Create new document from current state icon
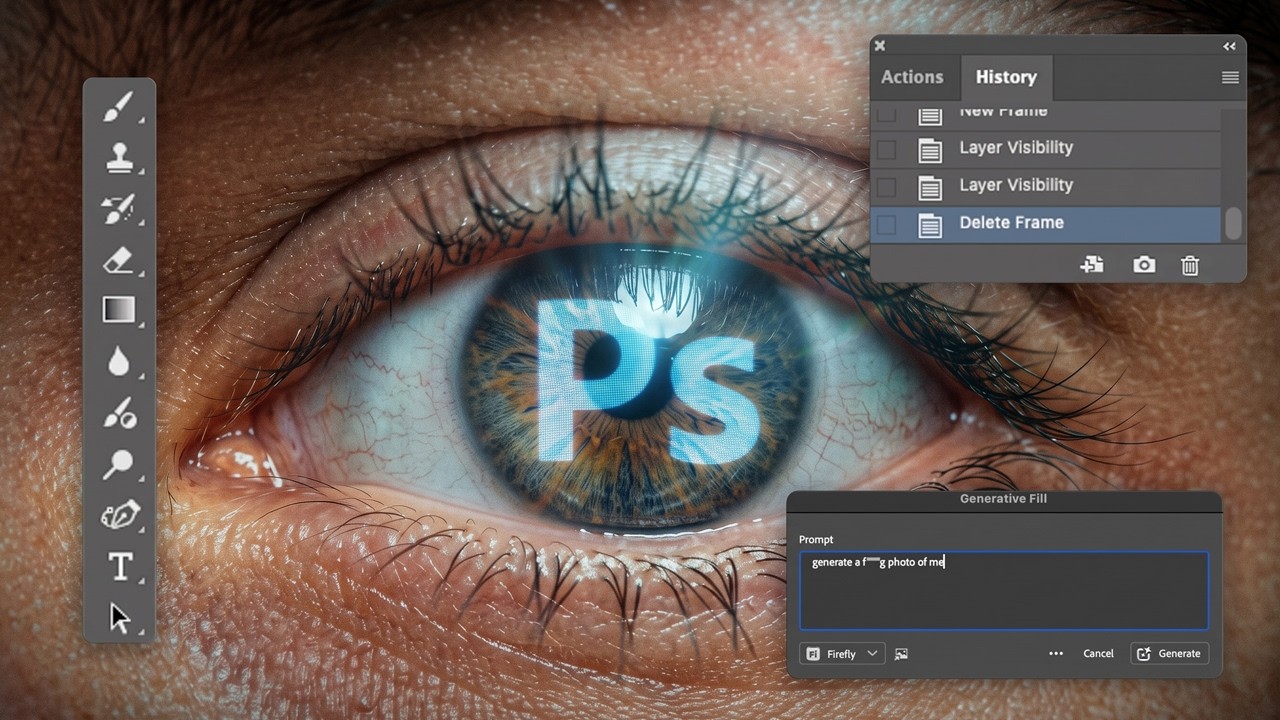The width and height of the screenshot is (1280, 720). pyautogui.click(x=1092, y=265)
